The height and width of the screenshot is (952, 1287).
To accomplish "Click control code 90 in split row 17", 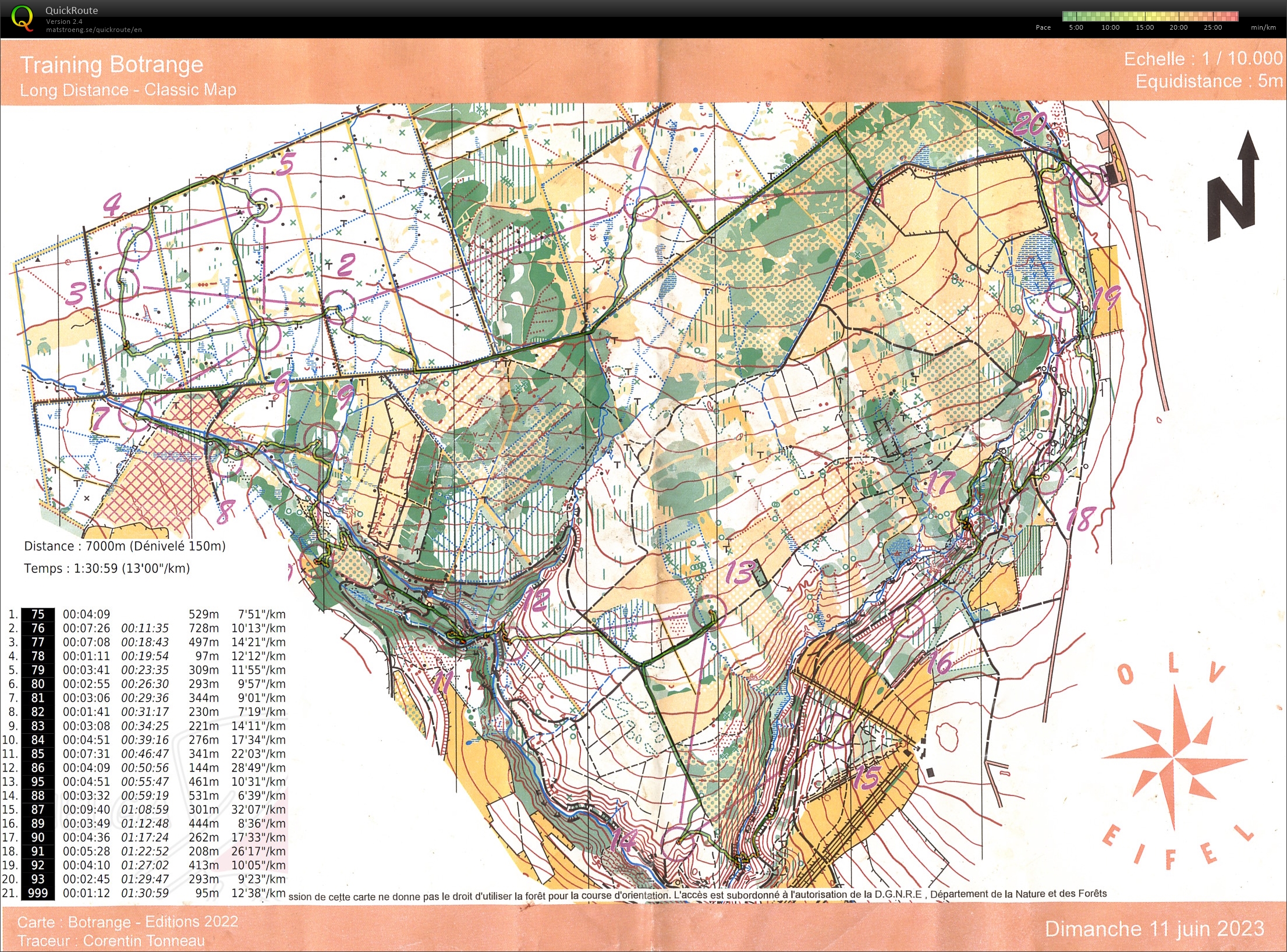I will (38, 838).
